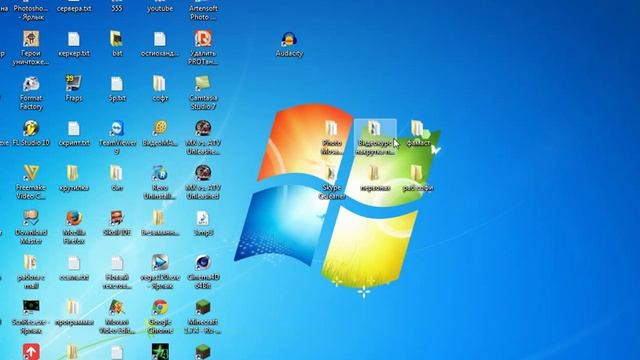Image resolution: width=640 pixels, height=360 pixels.
Task: Launch Google Chrome shortcut
Action: [x=160, y=307]
